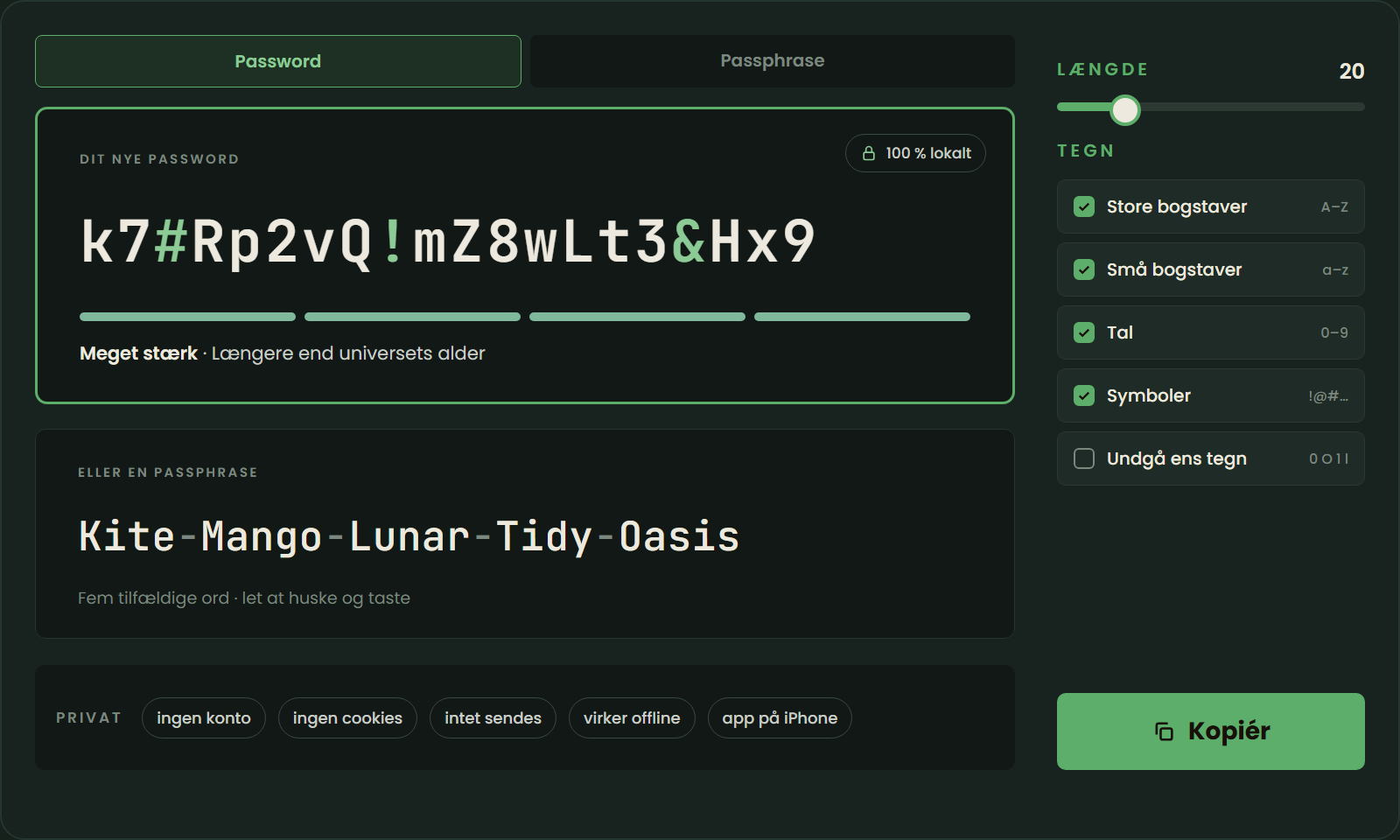This screenshot has height=840, width=1400.
Task: Click the lock icon beside 100 % lokalt
Action: [869, 153]
